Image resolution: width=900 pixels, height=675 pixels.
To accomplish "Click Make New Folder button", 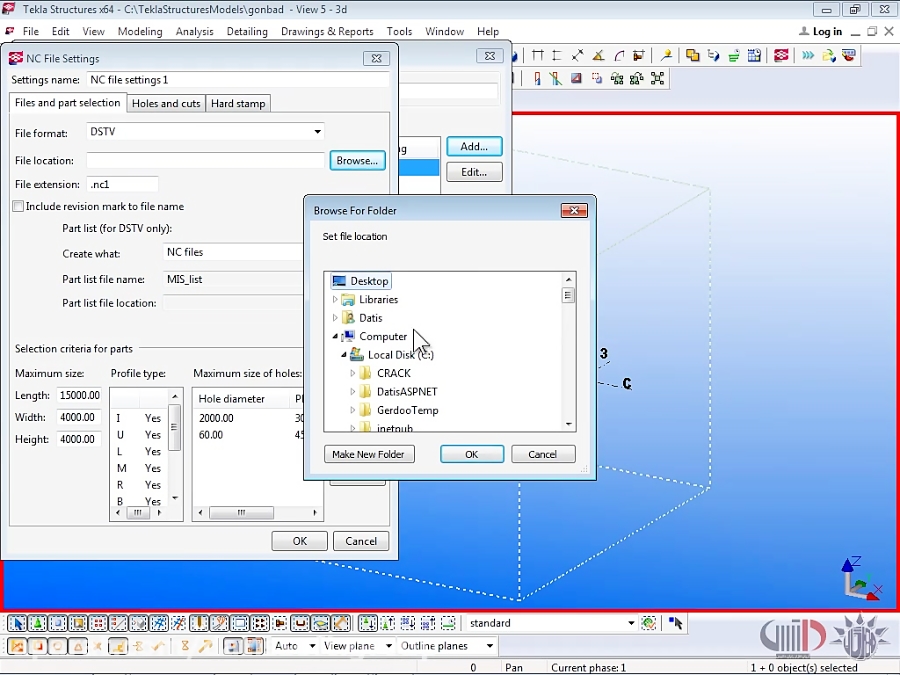I will (x=368, y=454).
